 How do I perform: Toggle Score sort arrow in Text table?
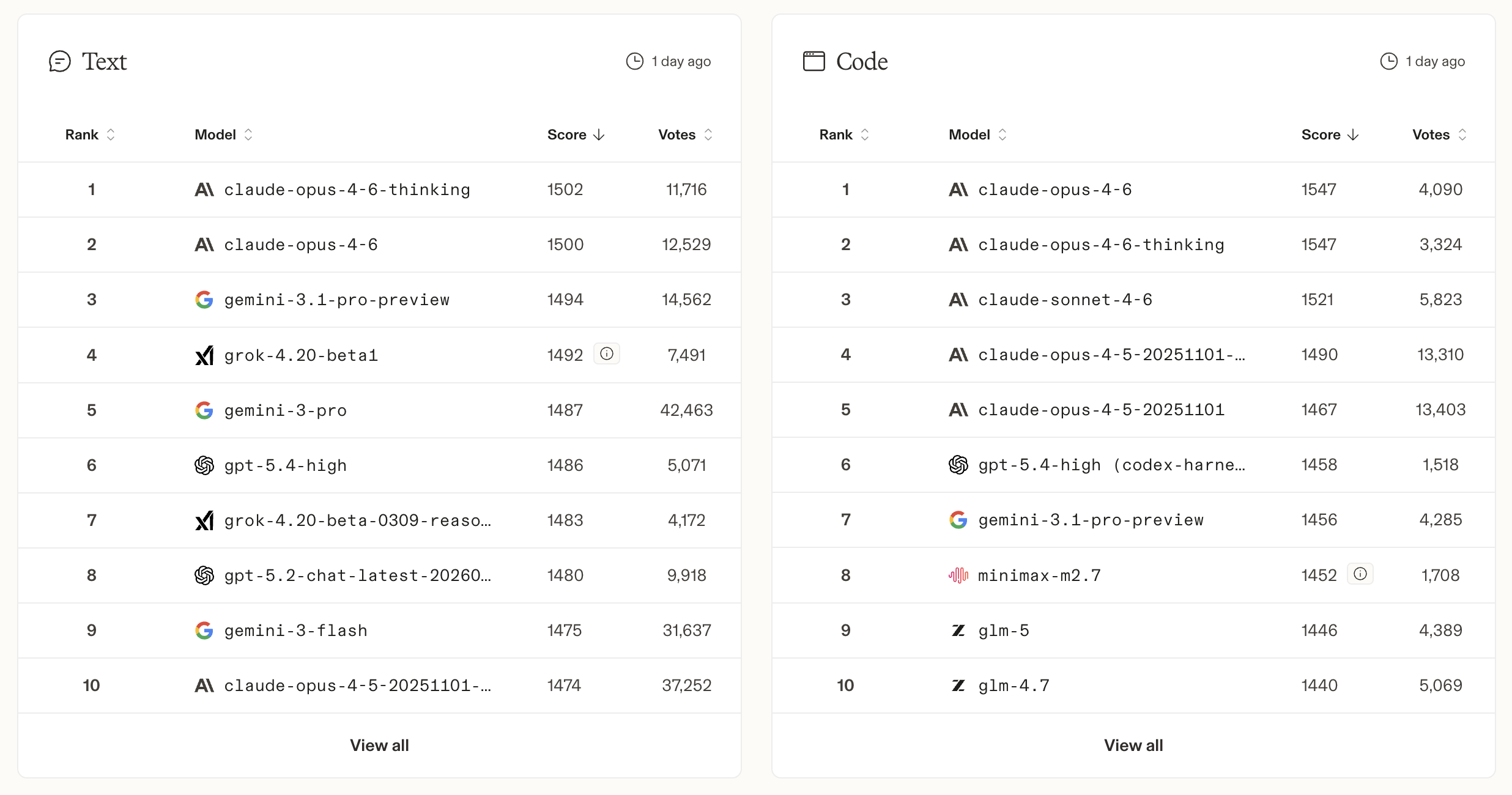tap(576, 135)
